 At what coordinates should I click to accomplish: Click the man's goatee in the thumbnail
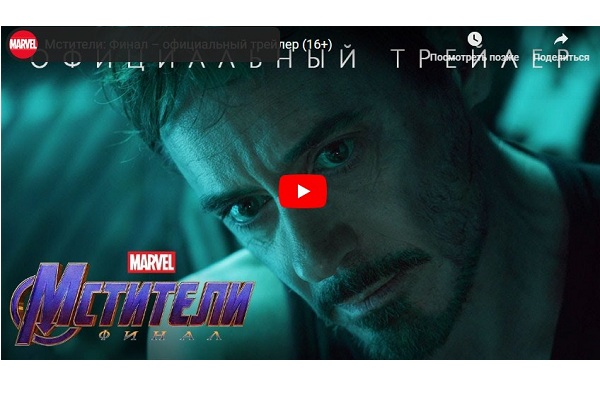coord(383,299)
